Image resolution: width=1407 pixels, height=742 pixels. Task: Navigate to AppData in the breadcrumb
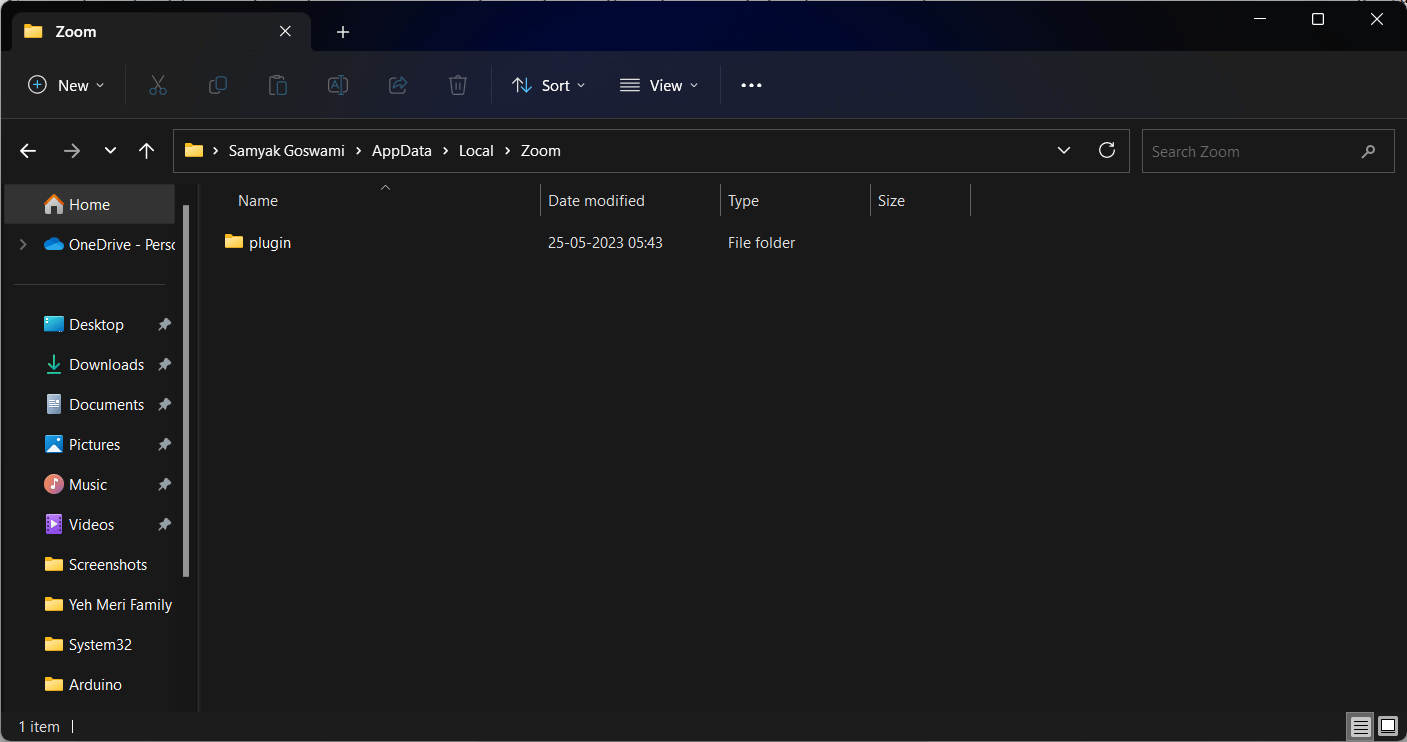coord(401,151)
